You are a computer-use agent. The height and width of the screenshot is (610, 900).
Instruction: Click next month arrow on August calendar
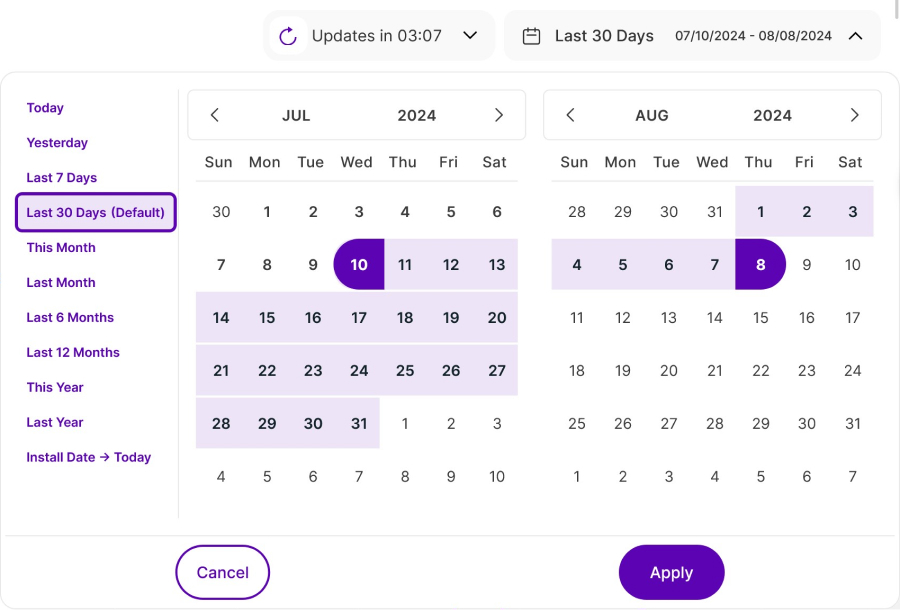click(x=854, y=115)
